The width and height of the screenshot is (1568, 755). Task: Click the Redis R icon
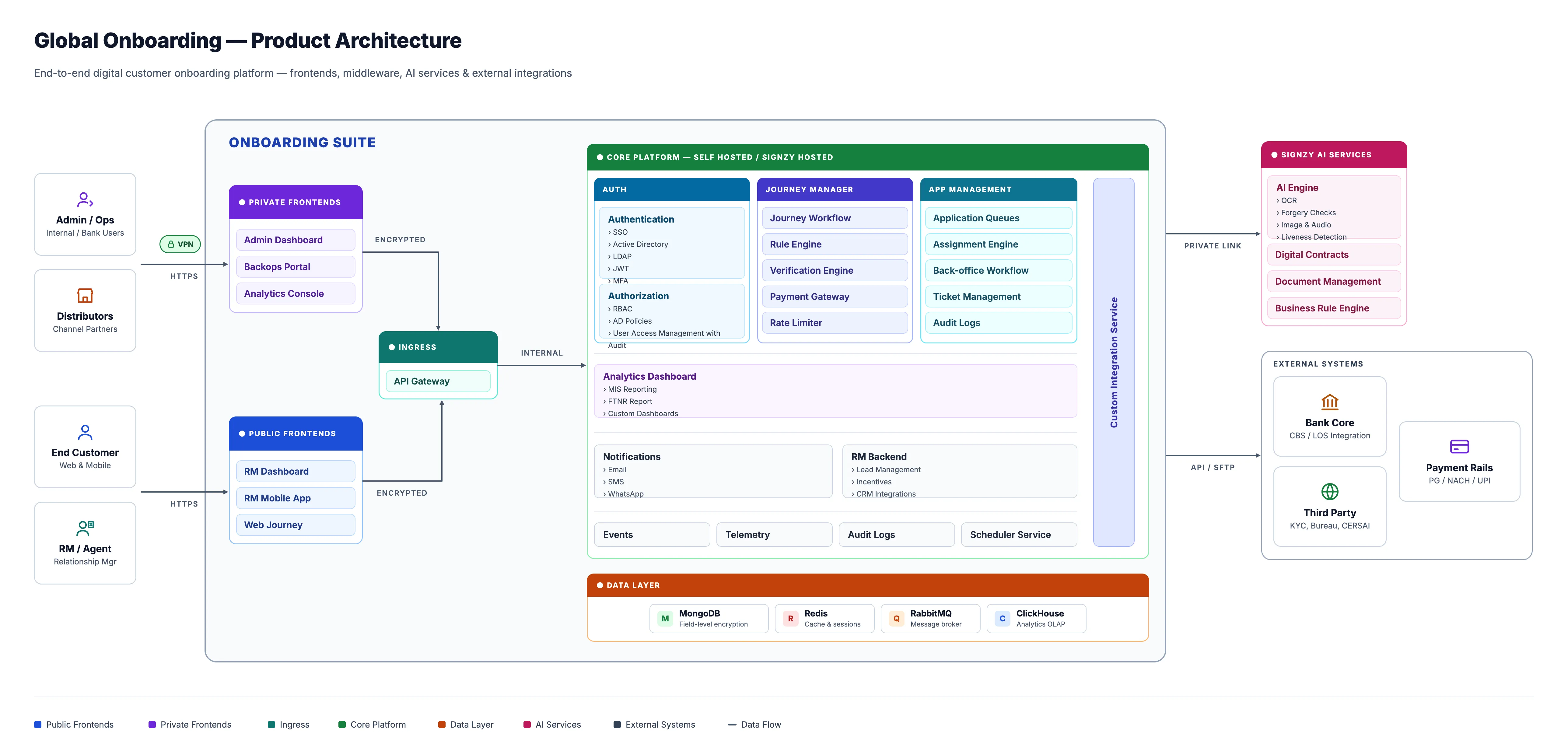(791, 619)
